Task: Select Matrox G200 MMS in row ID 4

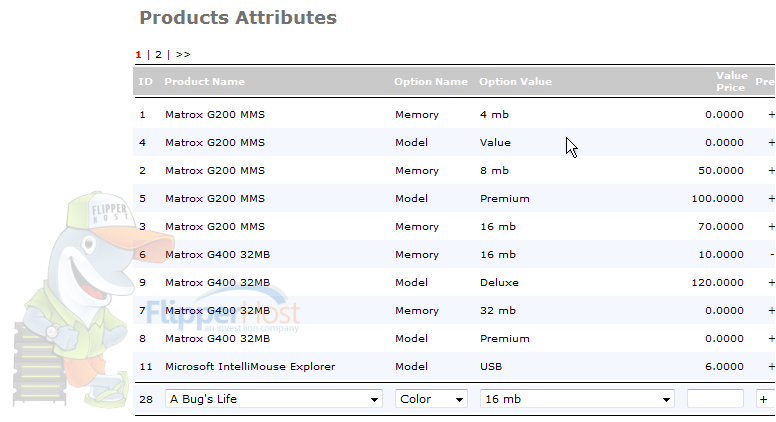Action: coord(215,142)
